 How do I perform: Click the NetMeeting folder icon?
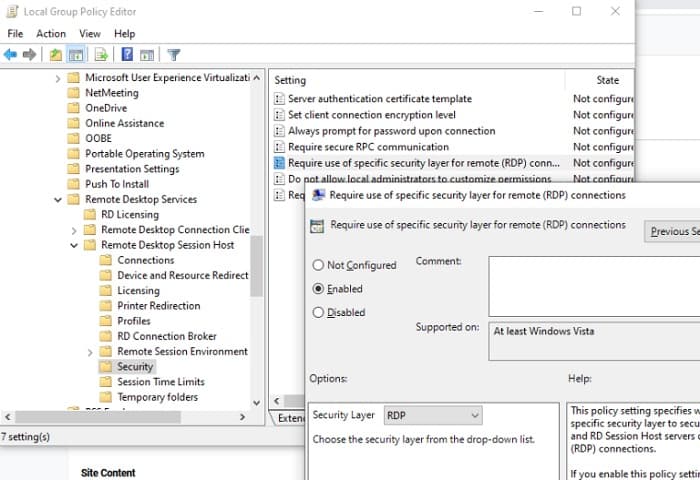point(74,93)
